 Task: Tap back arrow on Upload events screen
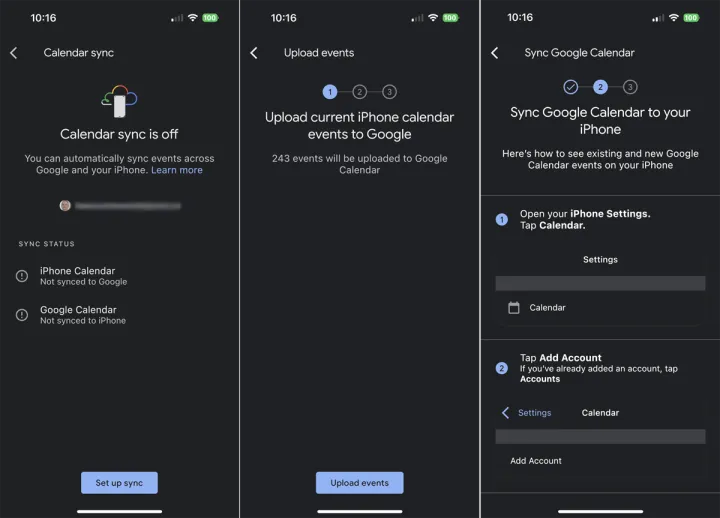pyautogui.click(x=254, y=53)
